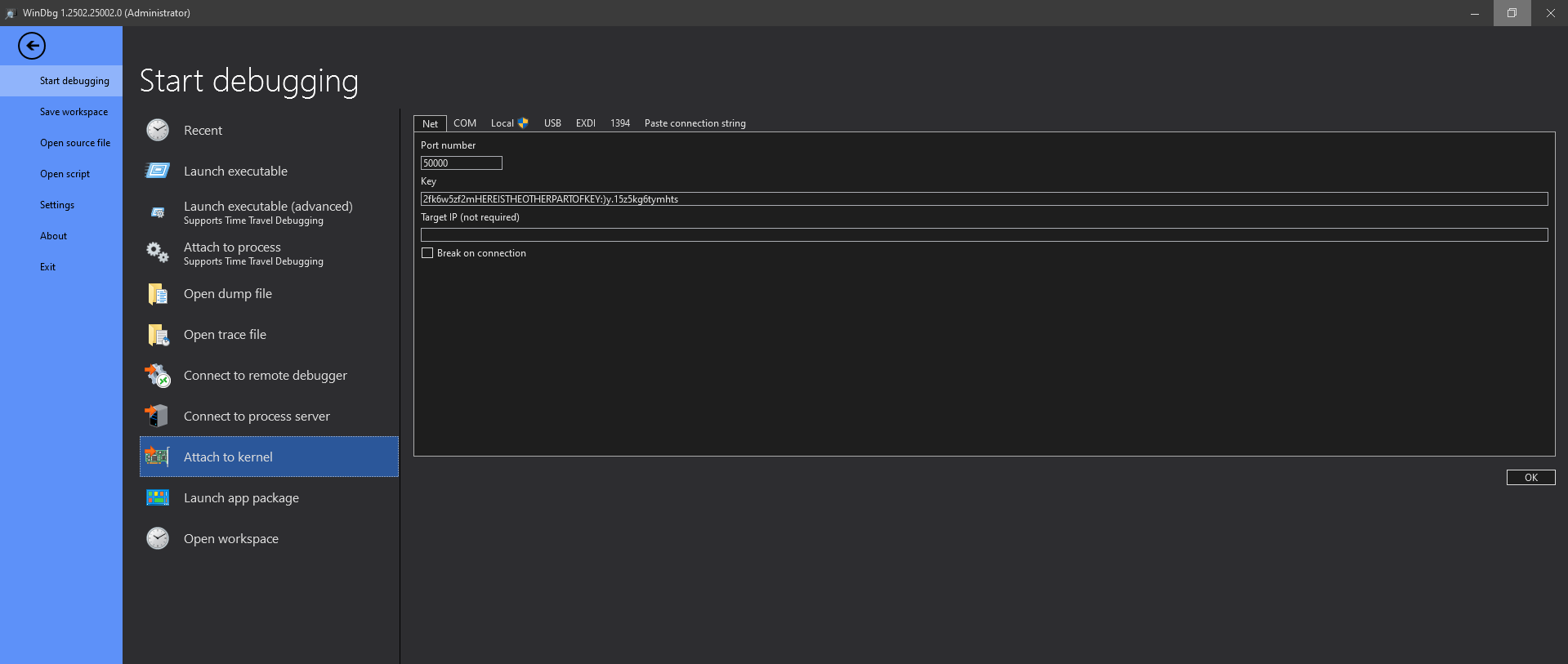Select Attach to kernel label
The image size is (1568, 664).
coord(228,457)
